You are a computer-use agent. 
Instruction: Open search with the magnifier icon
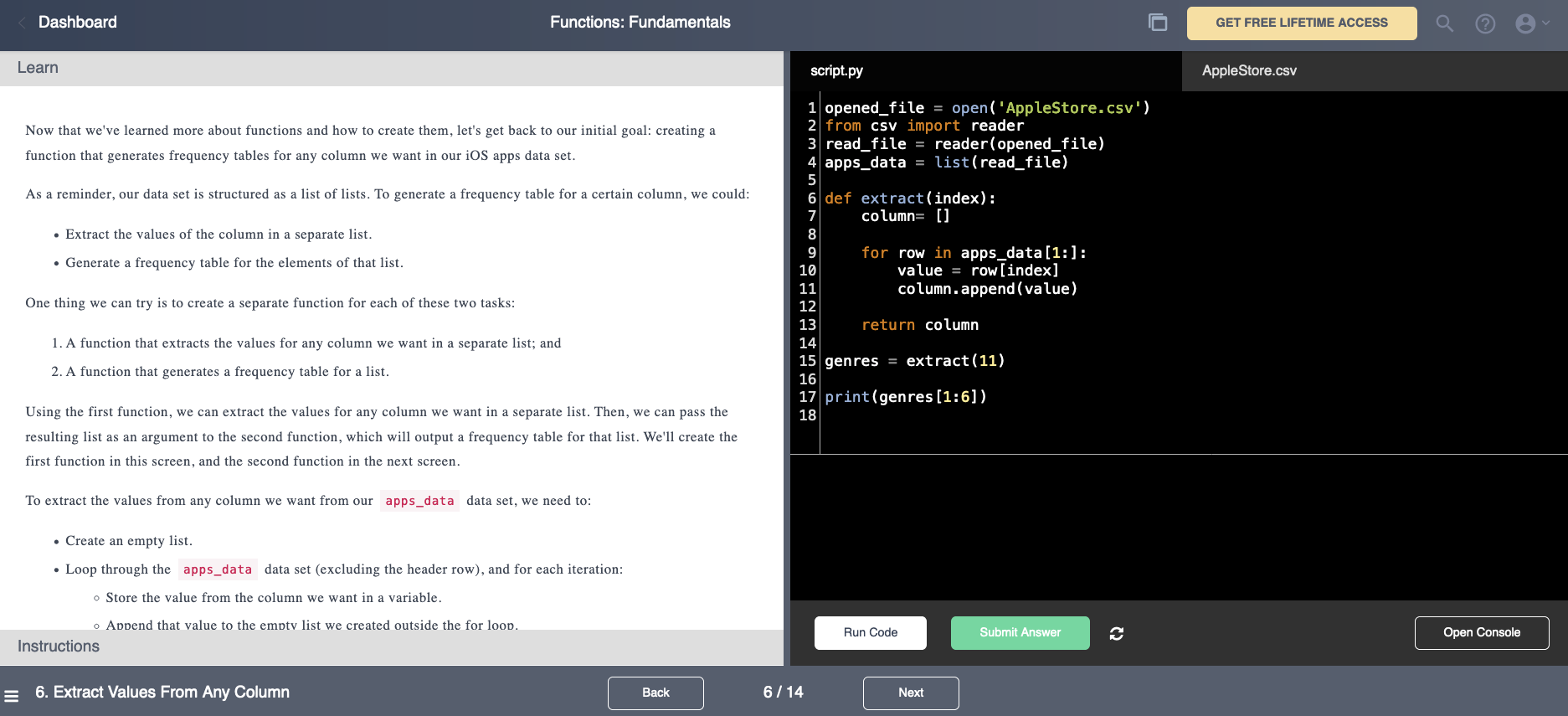point(1444,23)
